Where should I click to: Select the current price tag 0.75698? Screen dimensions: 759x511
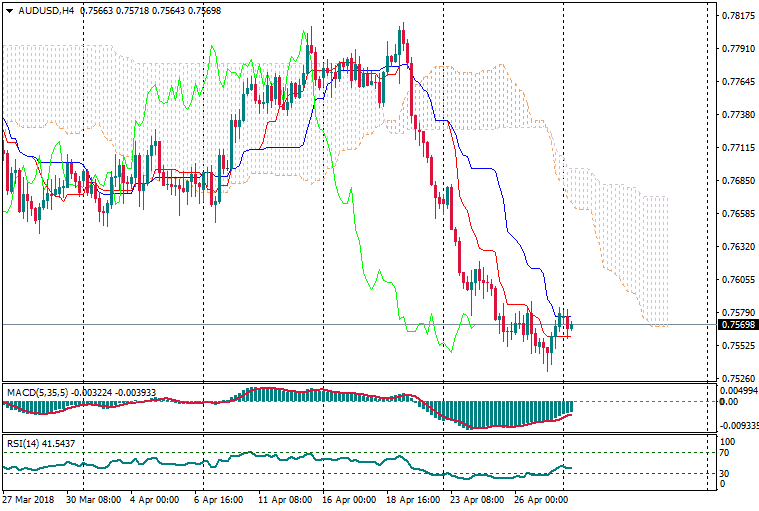pyautogui.click(x=738, y=325)
